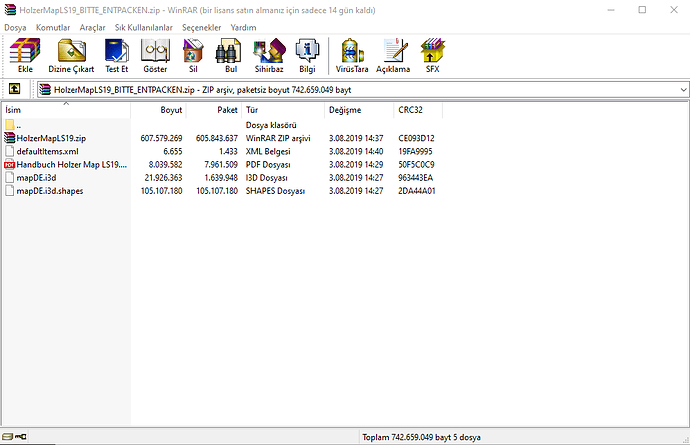Select mapDE.i3d.shapes file name
Screen dimensions: 690x445
point(50,191)
